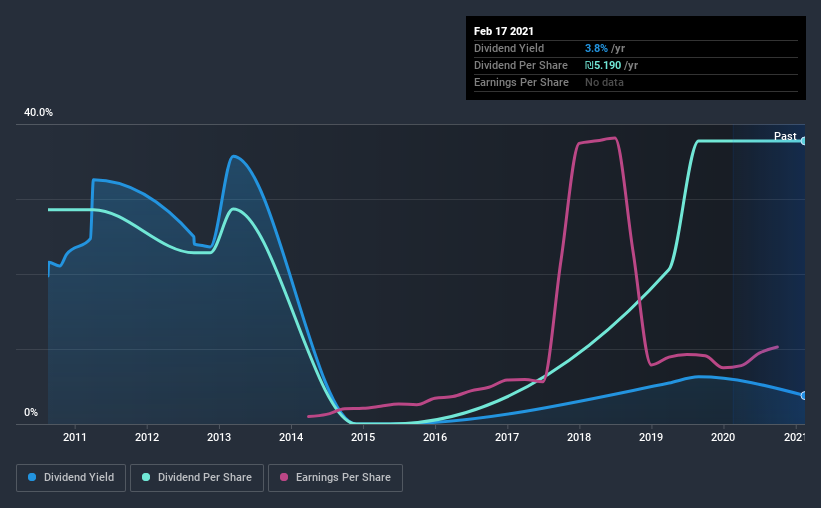Toggle the Dividend Yield legend series
The height and width of the screenshot is (508, 821).
71,478
